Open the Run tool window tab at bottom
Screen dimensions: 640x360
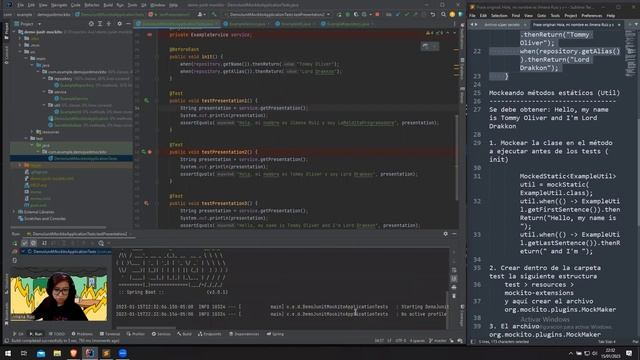[36, 334]
